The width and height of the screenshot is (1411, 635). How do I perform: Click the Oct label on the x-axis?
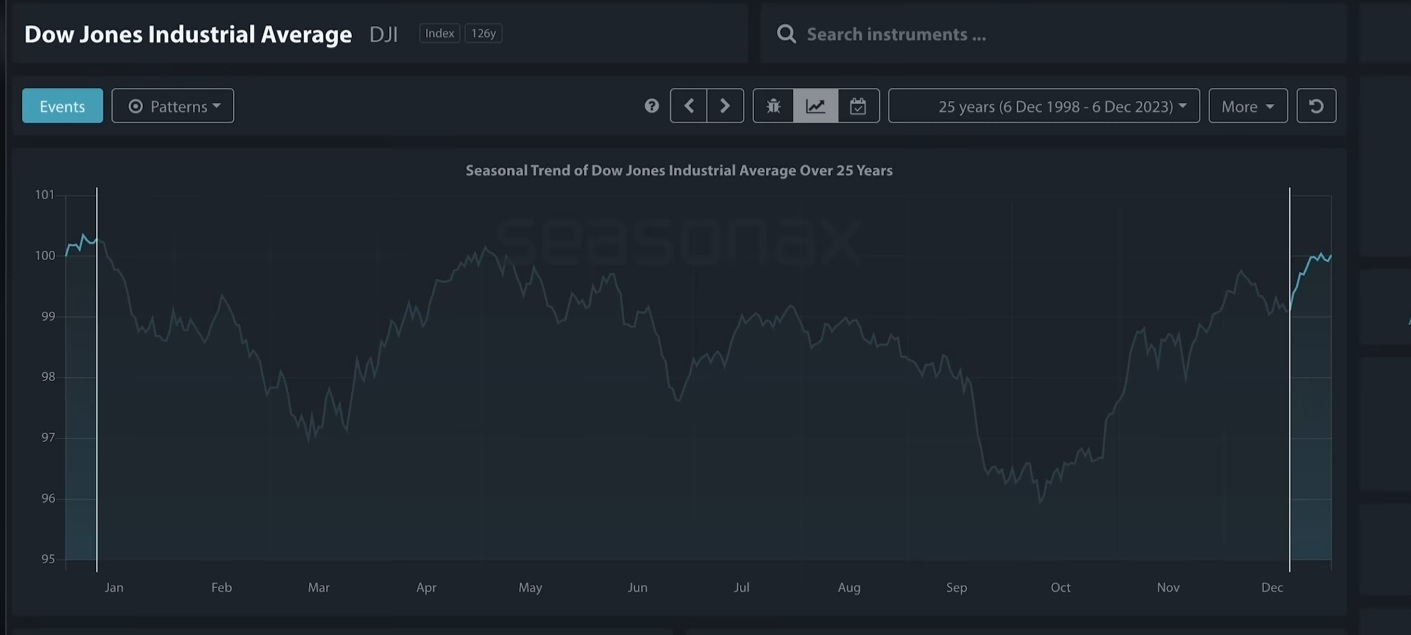point(1060,587)
